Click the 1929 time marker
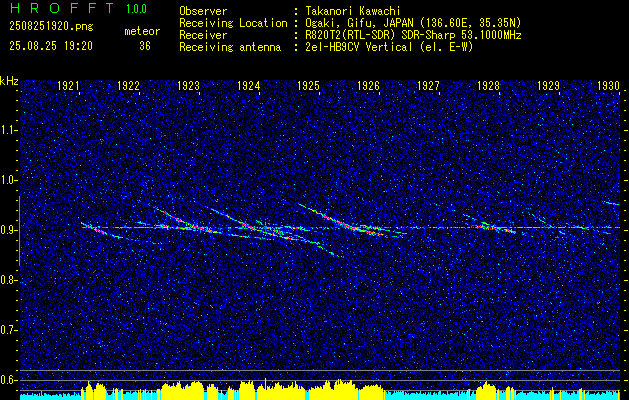 tap(548, 85)
